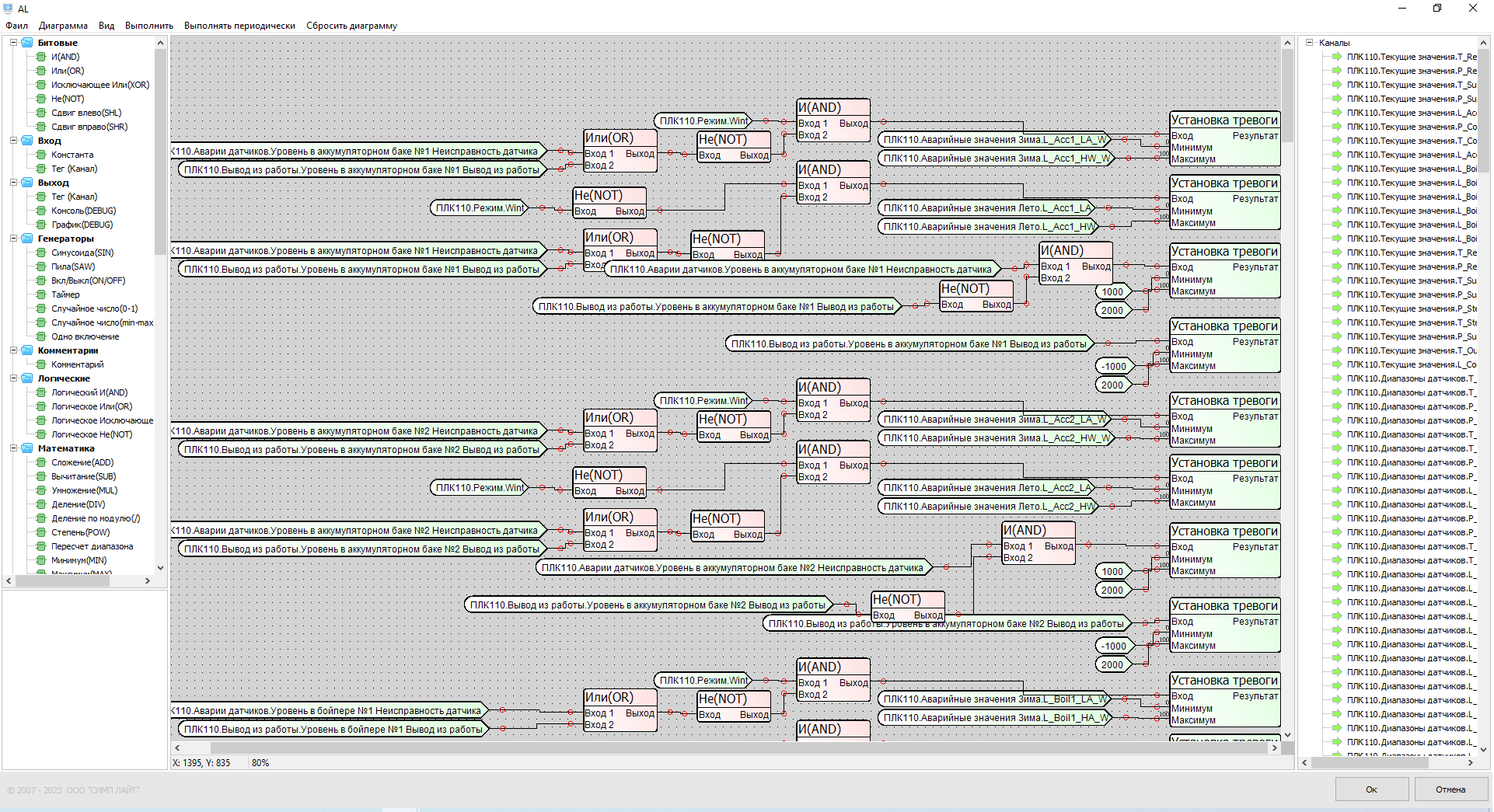
Task: Open the Диаграмма menu
Action: click(x=63, y=26)
